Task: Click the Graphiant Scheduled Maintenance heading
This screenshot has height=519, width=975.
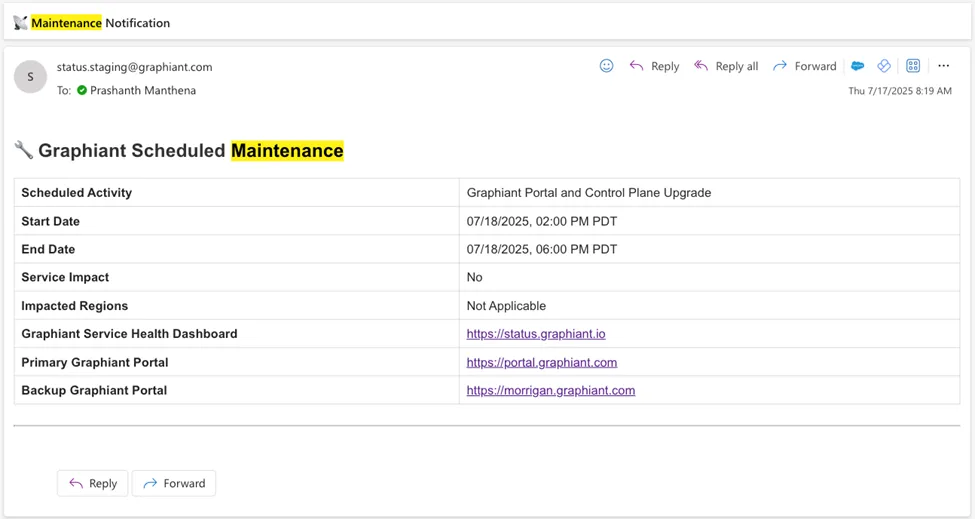Action: [191, 150]
